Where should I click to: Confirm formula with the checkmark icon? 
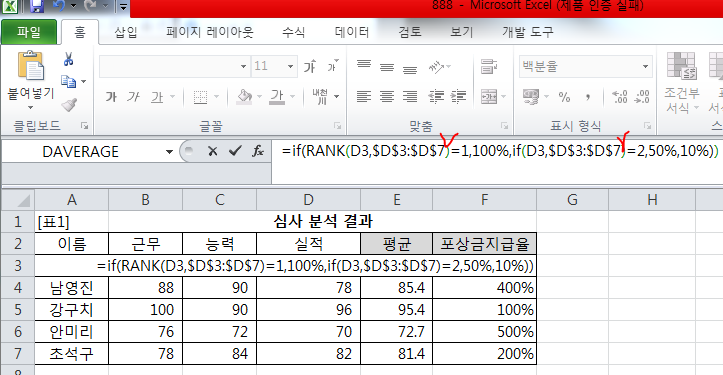coord(235,151)
